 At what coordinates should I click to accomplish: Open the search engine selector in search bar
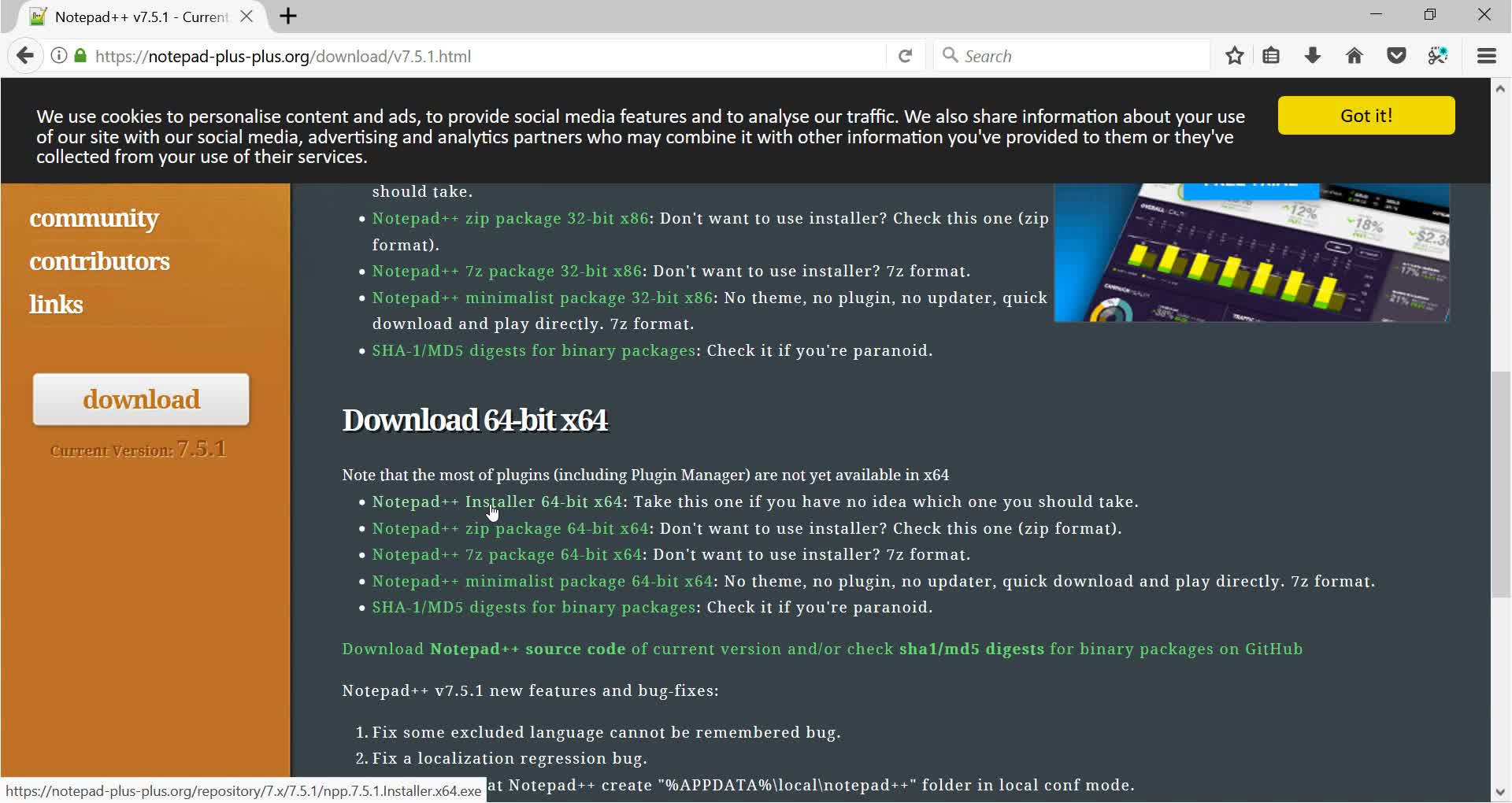[x=951, y=55]
